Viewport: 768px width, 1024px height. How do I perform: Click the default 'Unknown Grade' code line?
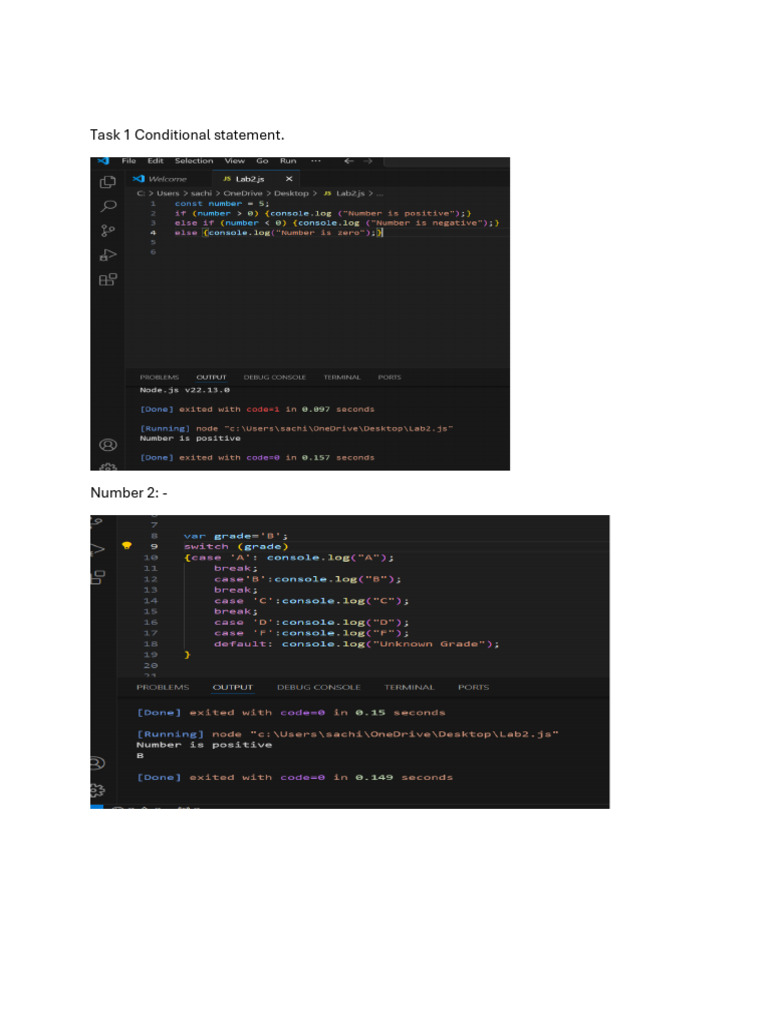tap(357, 644)
